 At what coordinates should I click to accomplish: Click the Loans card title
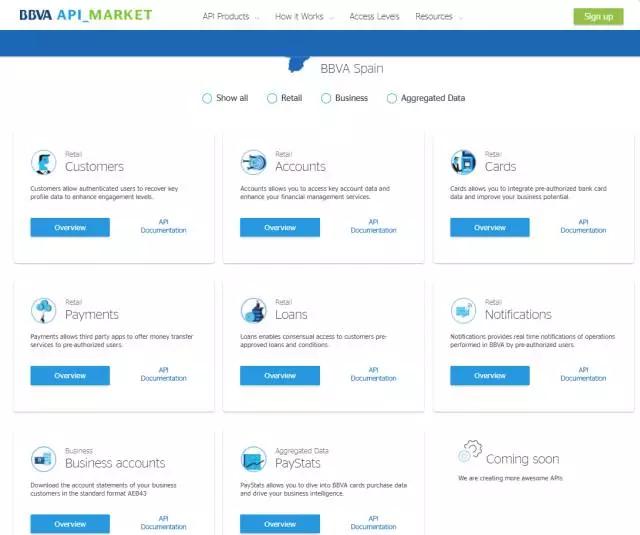click(291, 315)
